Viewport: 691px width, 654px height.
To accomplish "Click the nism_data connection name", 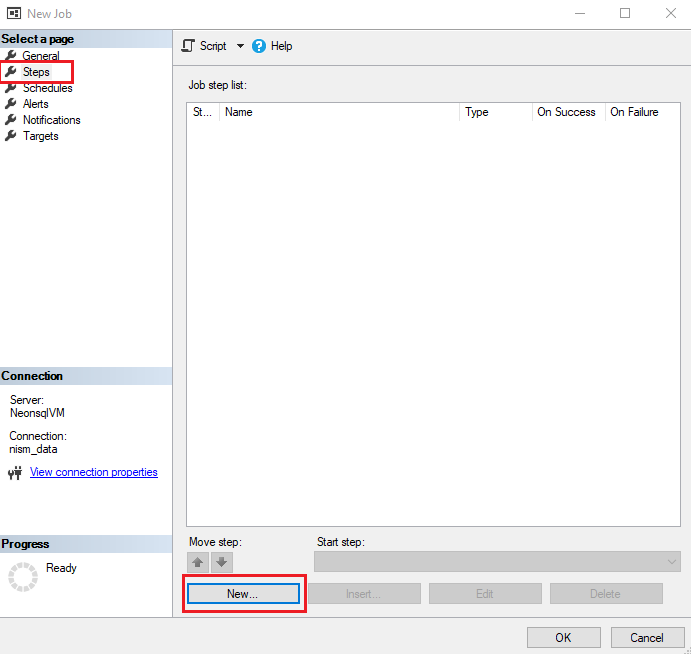I will (x=33, y=449).
